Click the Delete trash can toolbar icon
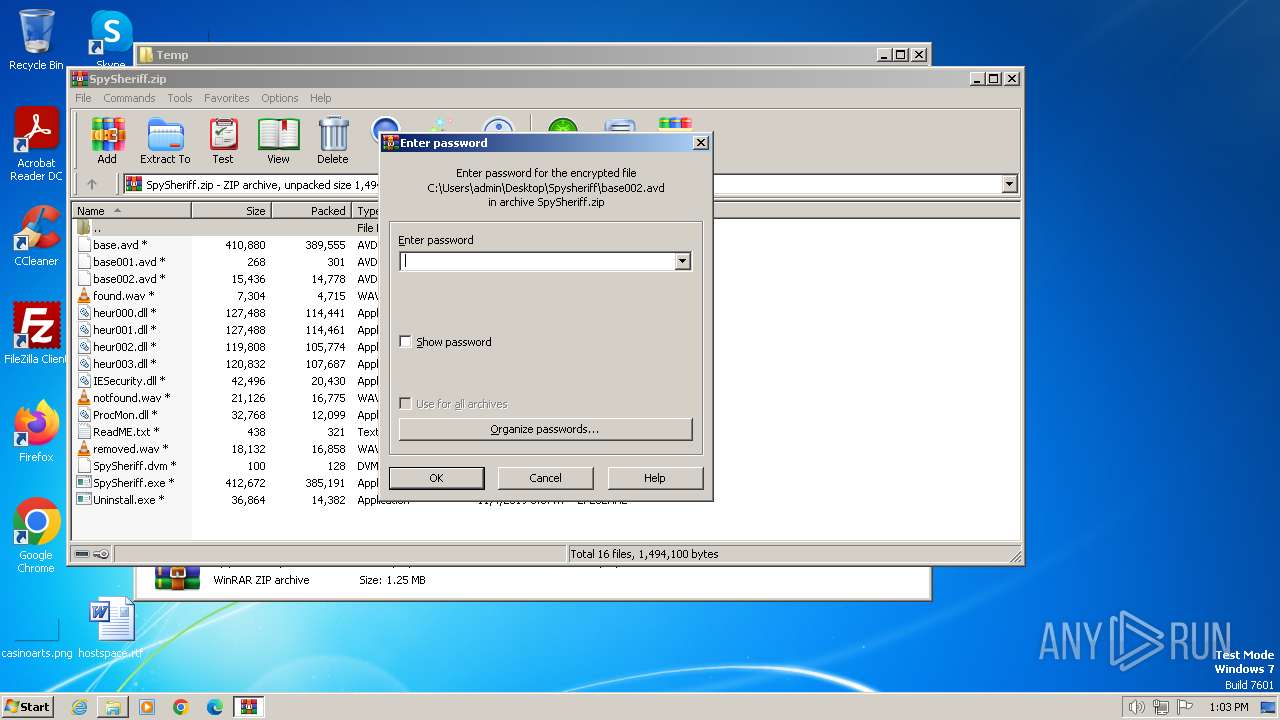 [333, 140]
